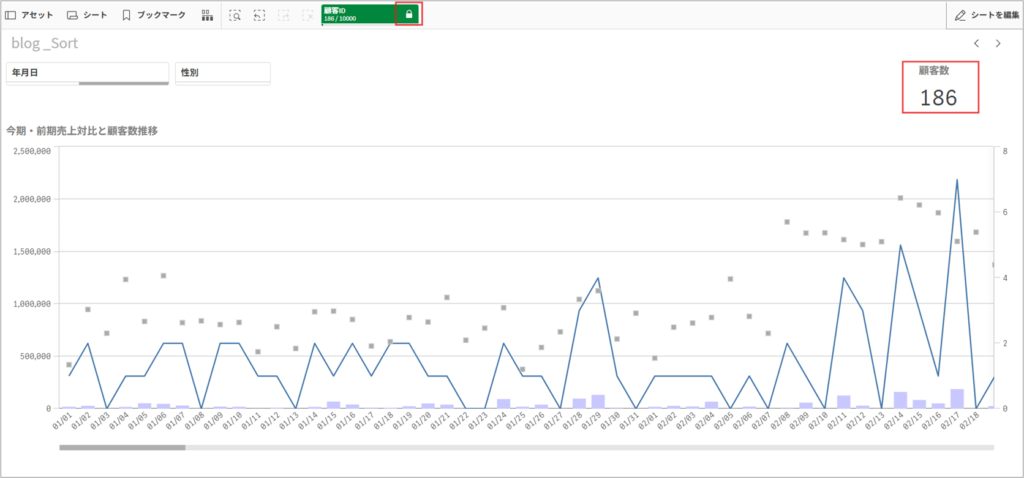This screenshot has width=1024, height=478.
Task: Step back in selections icon
Action: (x=259, y=15)
